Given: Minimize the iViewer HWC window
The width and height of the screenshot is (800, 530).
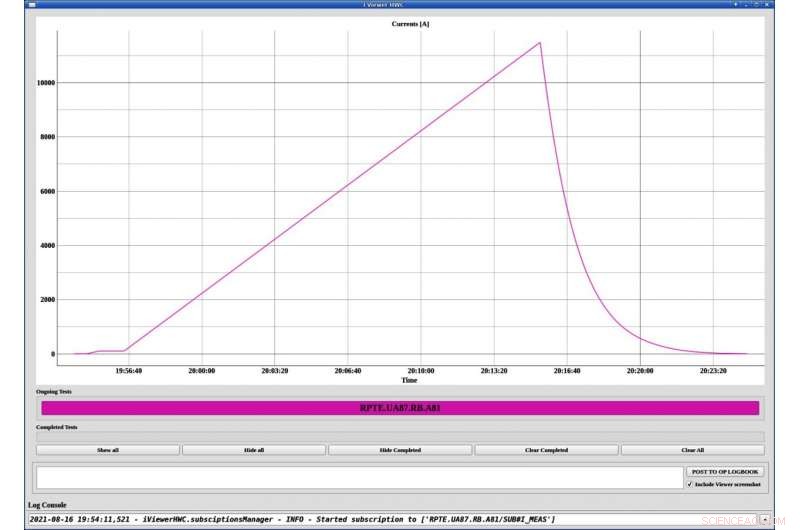Looking at the screenshot, I should [747, 5].
